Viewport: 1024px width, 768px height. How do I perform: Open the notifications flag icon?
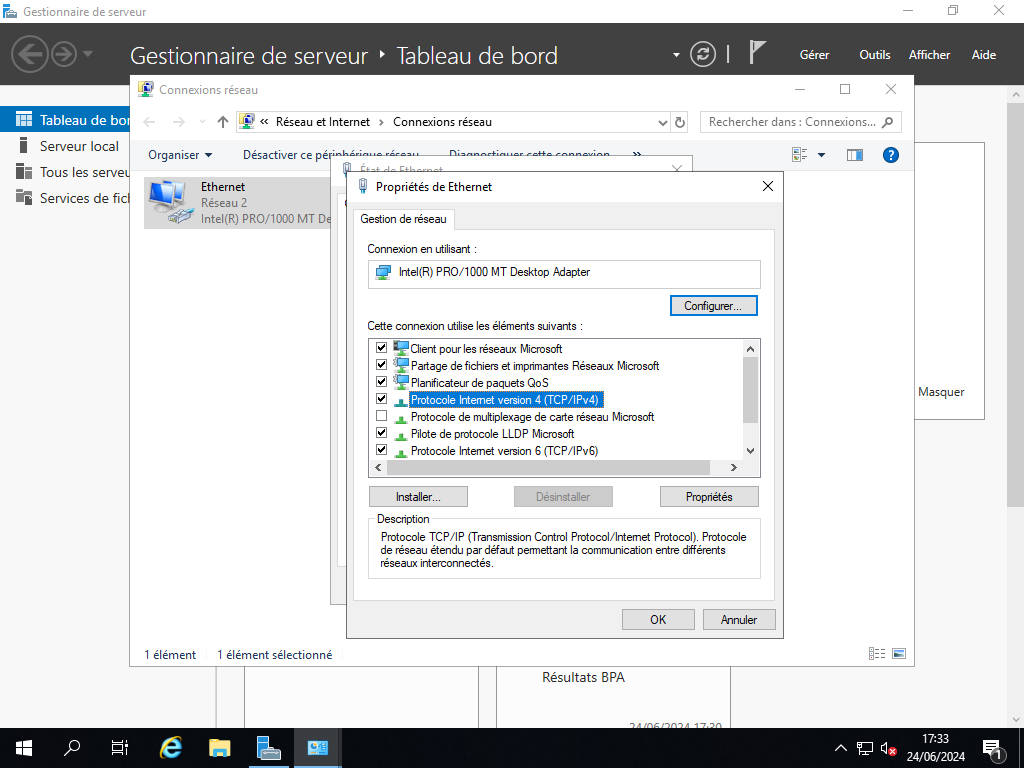pyautogui.click(x=757, y=54)
